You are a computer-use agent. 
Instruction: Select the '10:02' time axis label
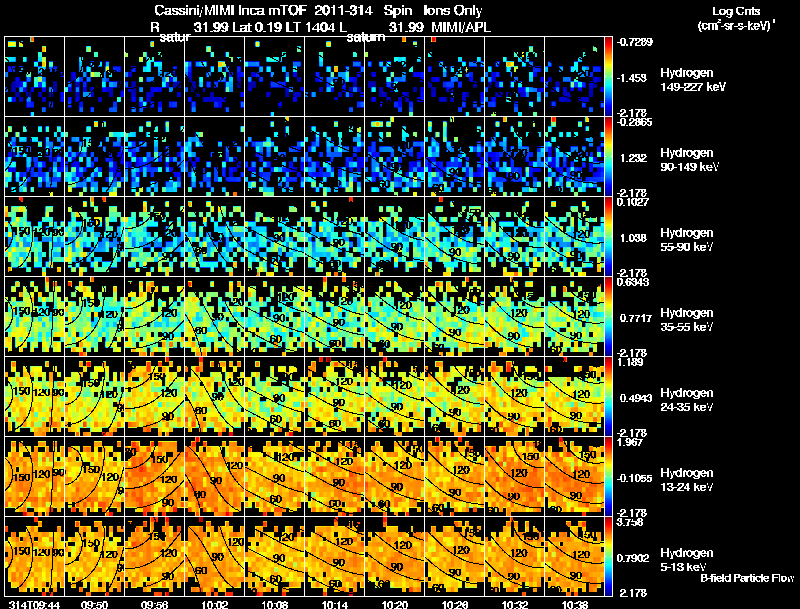(215, 604)
